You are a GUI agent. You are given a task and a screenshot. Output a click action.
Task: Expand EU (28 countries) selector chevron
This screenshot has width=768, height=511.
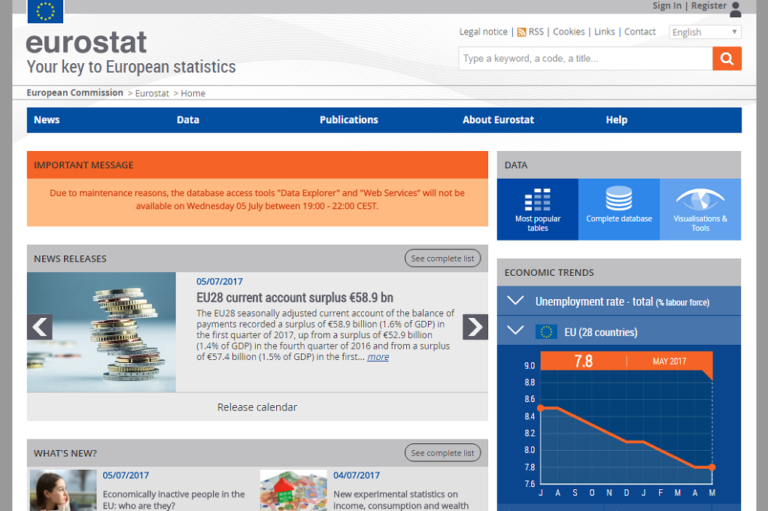click(x=515, y=330)
